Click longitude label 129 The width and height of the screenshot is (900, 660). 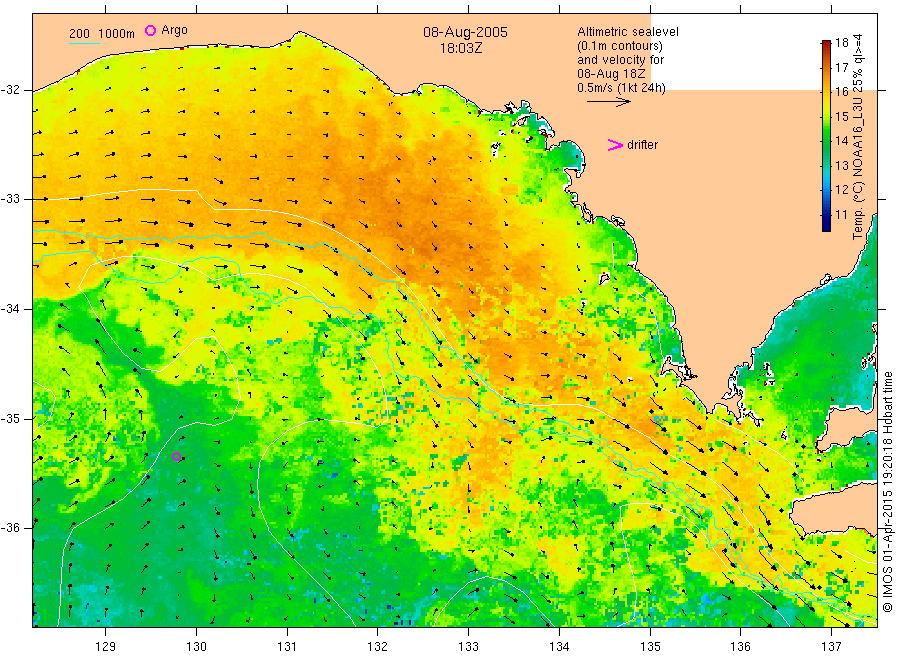[x=106, y=647]
